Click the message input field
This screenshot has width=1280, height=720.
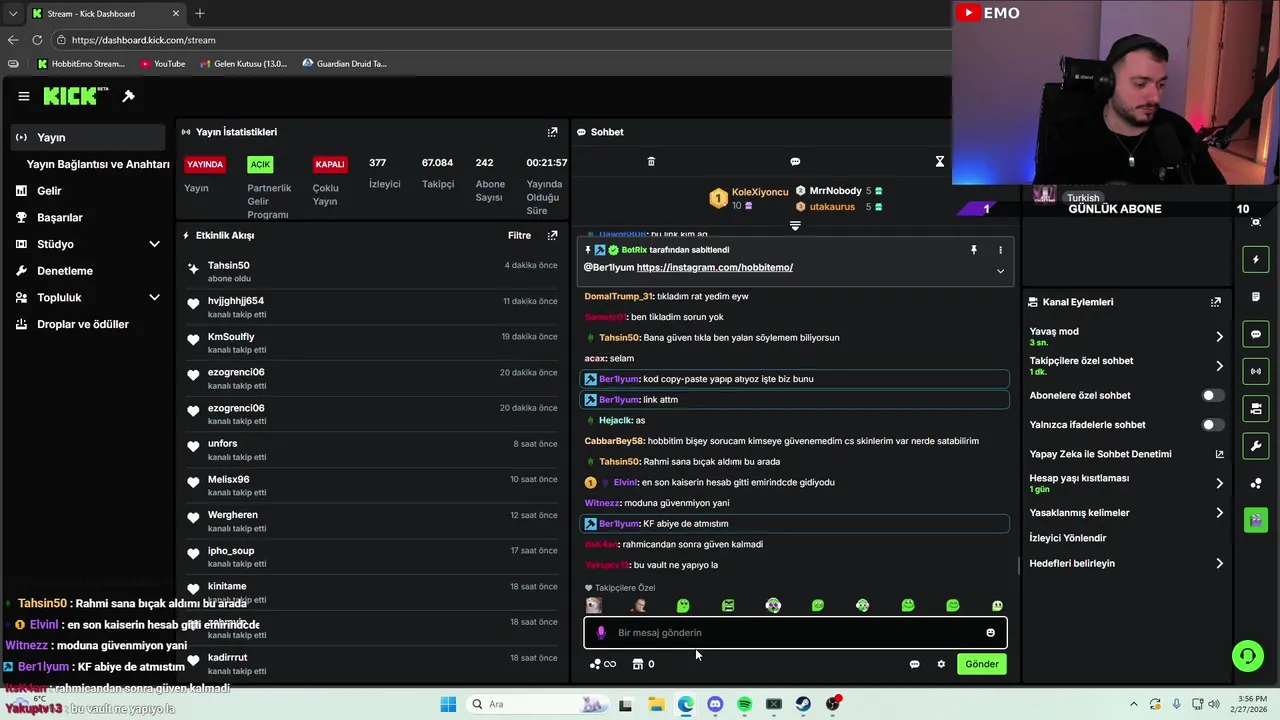coord(795,632)
